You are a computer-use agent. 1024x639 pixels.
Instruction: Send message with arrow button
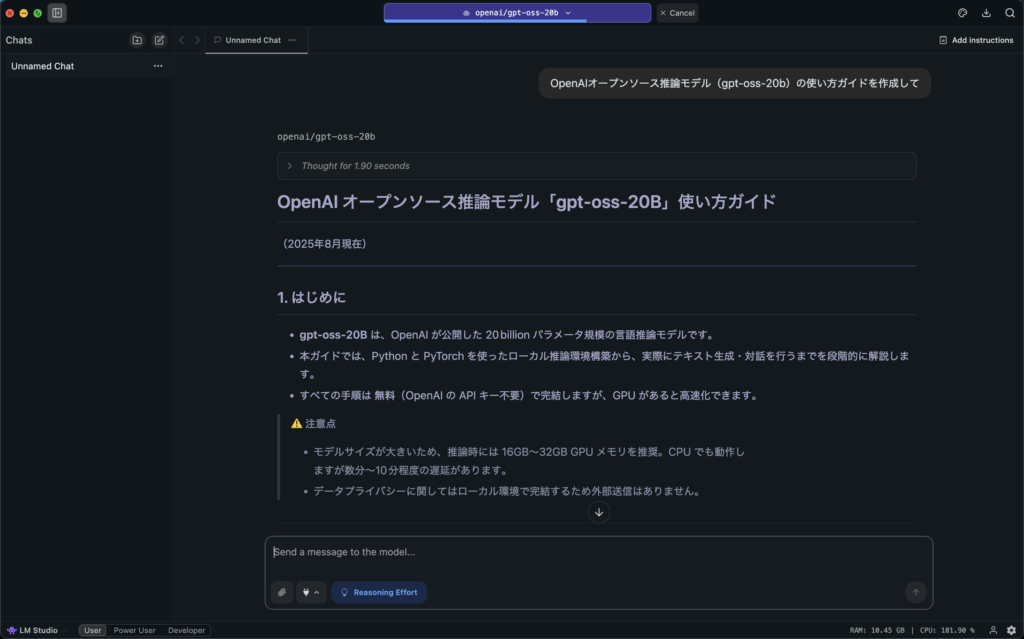coord(916,592)
